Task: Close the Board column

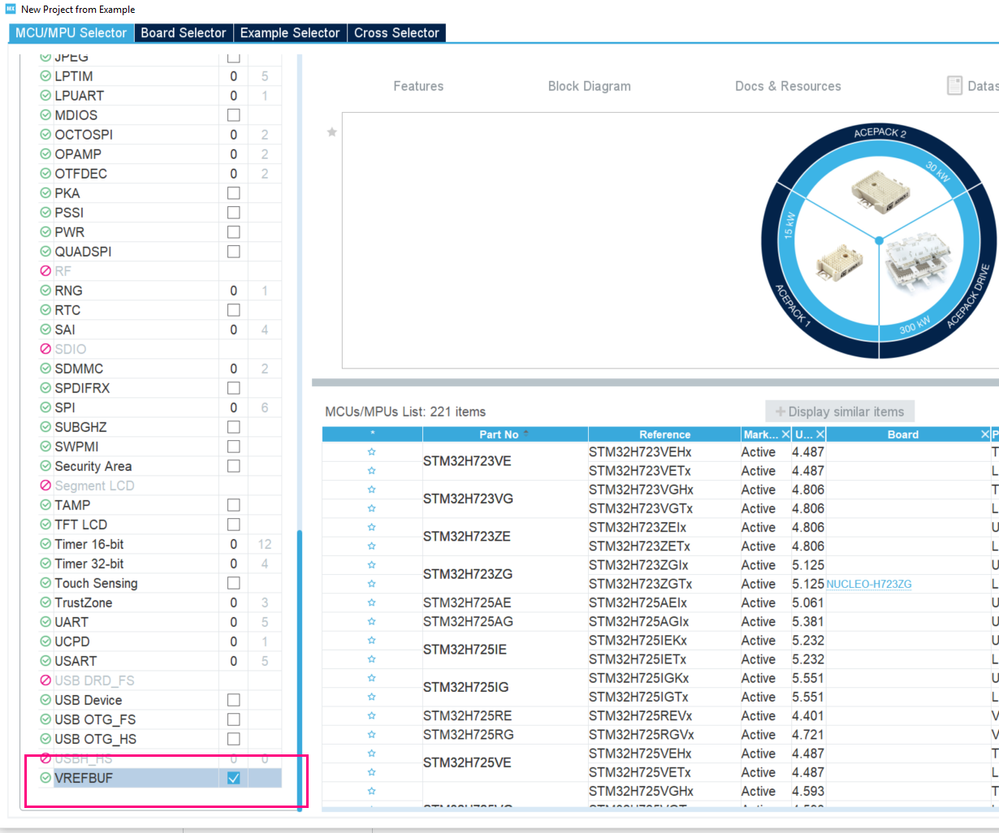Action: pyautogui.click(x=985, y=434)
